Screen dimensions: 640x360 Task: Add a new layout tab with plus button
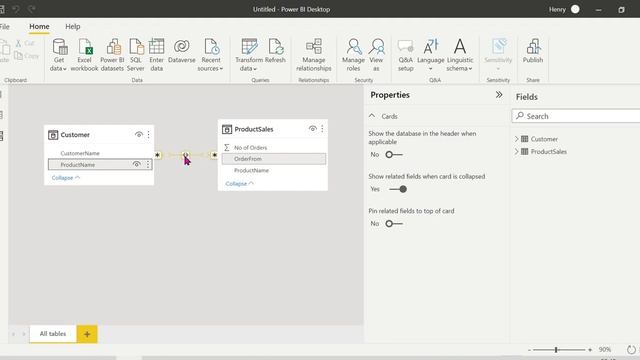[x=87, y=334]
